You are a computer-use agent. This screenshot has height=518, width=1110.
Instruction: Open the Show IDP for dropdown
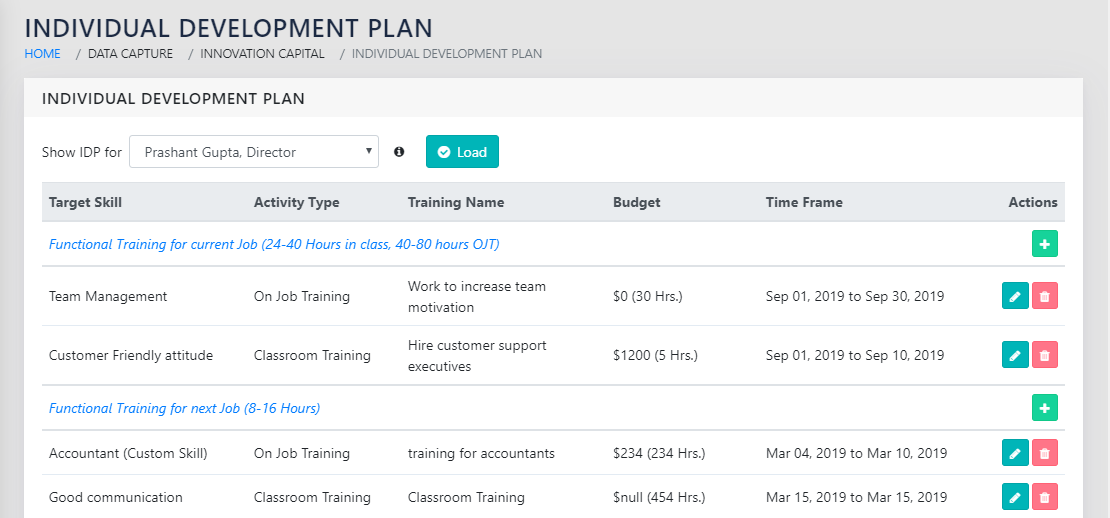click(254, 152)
